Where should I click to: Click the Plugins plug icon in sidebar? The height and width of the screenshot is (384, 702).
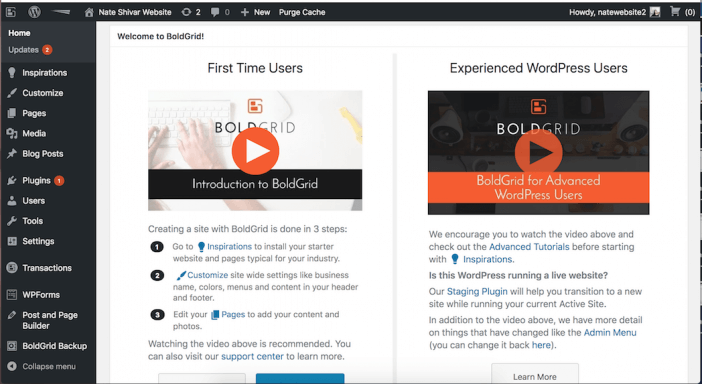(x=12, y=180)
